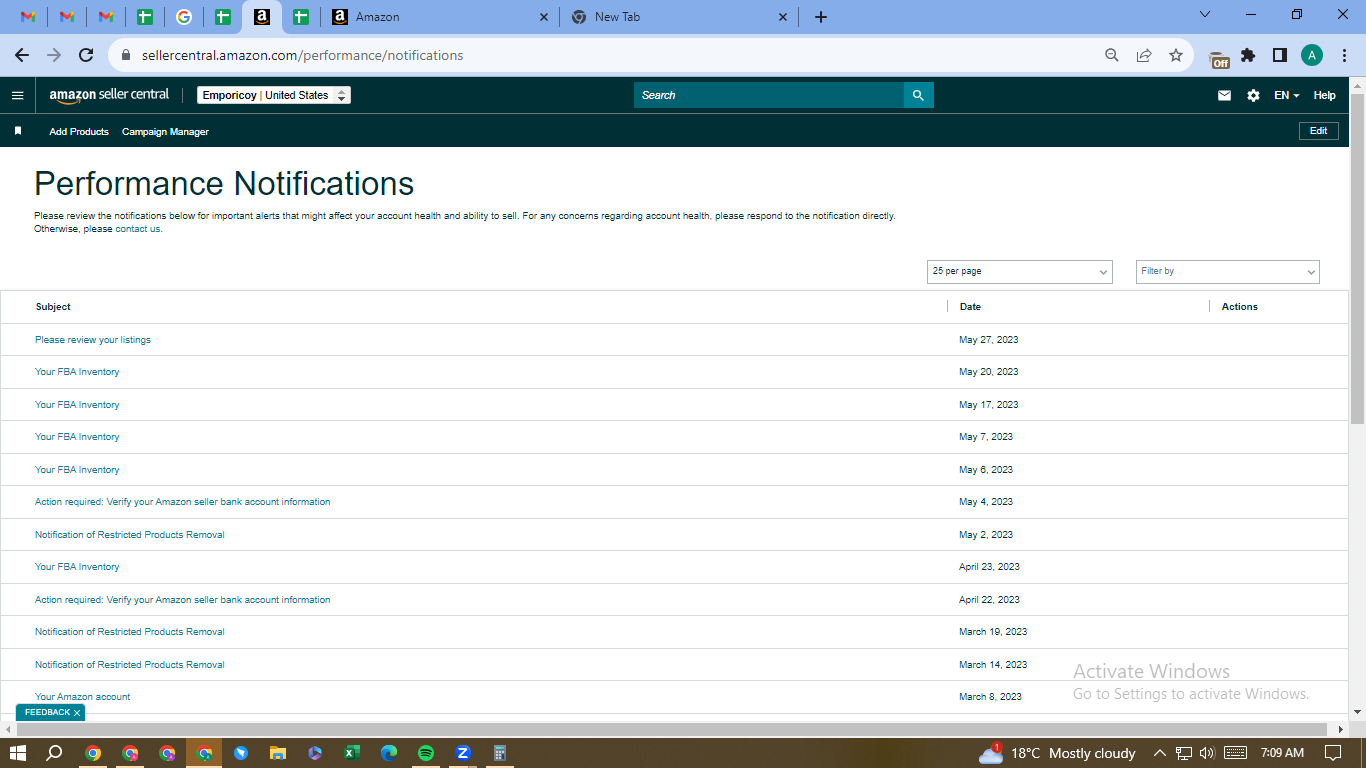Open the Your Amazon account notification

(x=82, y=697)
